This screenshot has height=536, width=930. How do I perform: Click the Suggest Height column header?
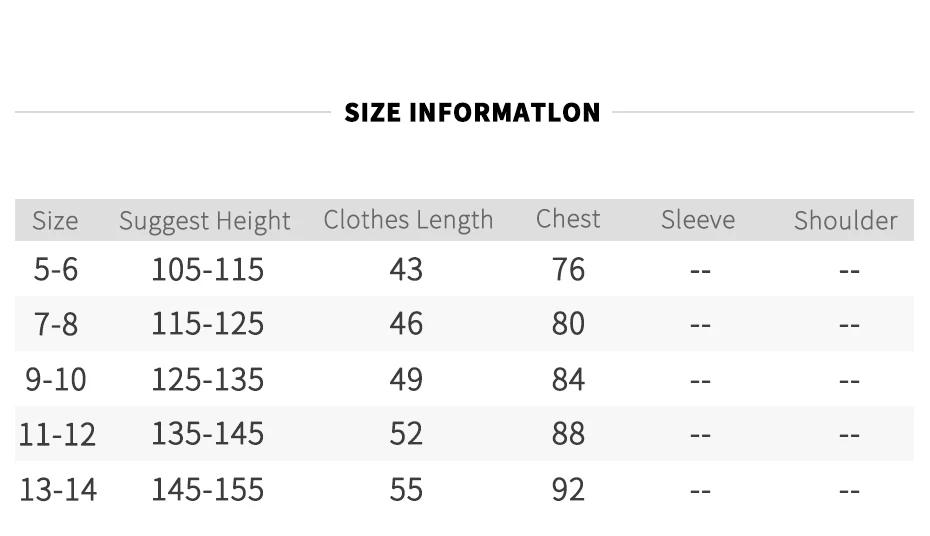tap(205, 221)
